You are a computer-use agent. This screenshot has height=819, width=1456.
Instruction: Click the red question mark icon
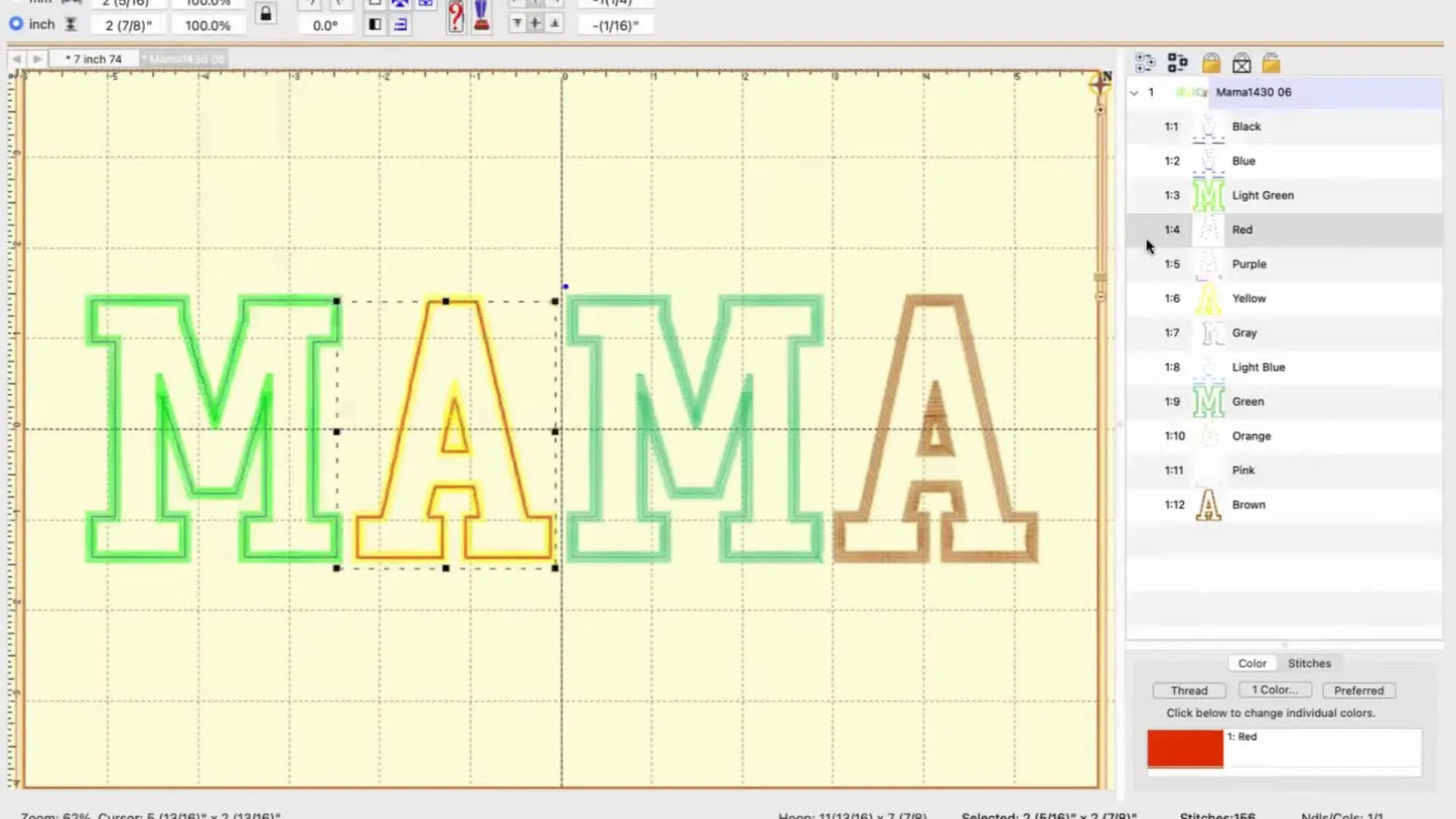tap(456, 17)
